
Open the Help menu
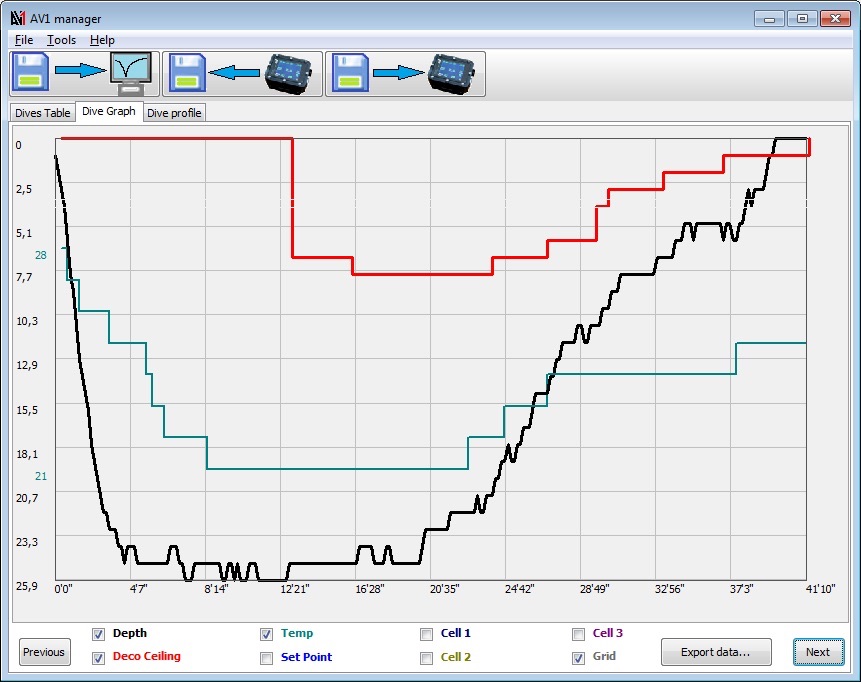pos(102,40)
